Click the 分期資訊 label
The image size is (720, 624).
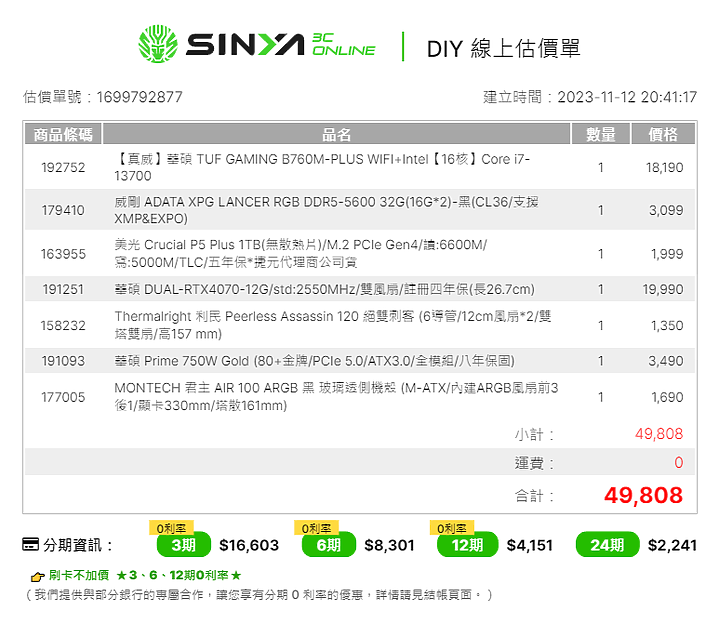pos(77,545)
